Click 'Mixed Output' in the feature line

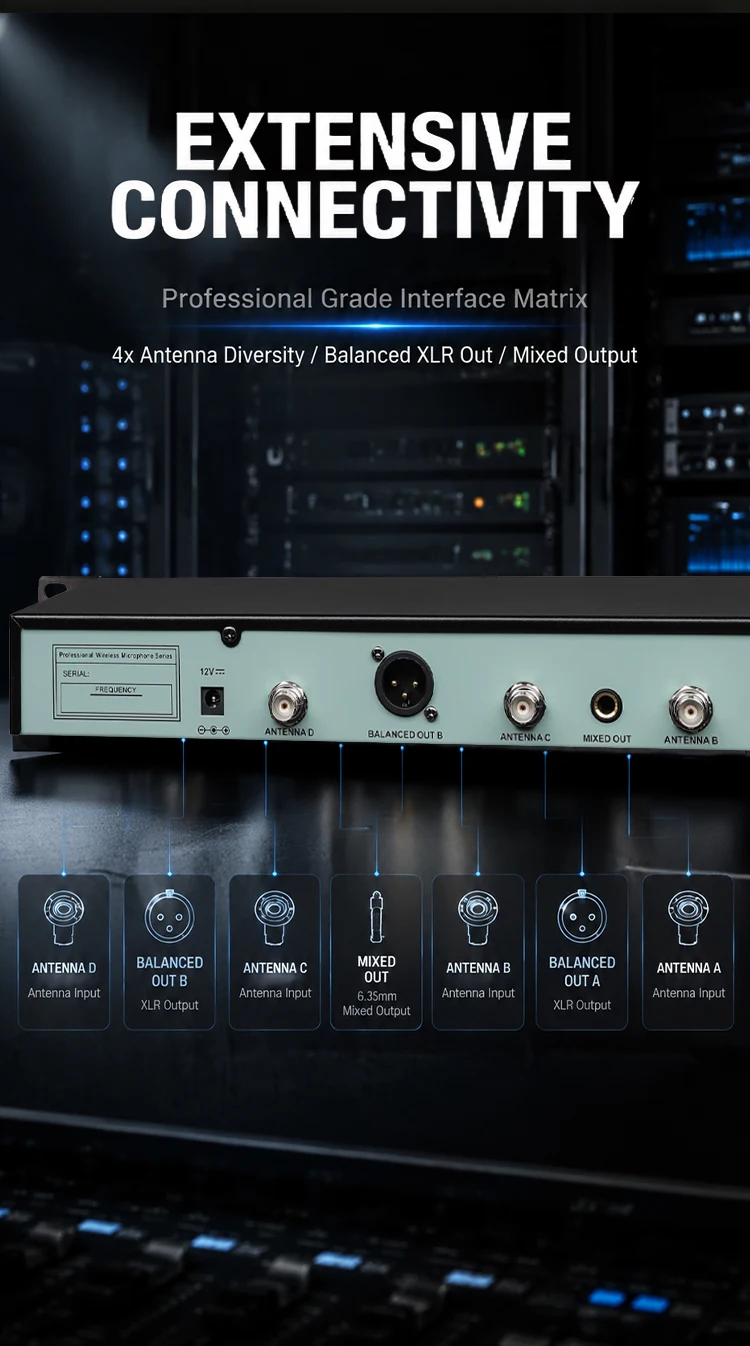coord(575,355)
